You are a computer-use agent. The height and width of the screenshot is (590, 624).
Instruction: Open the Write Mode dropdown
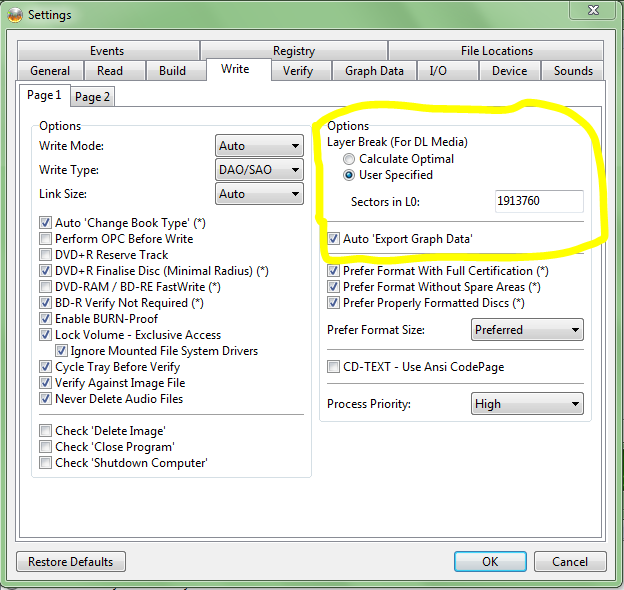pos(259,146)
